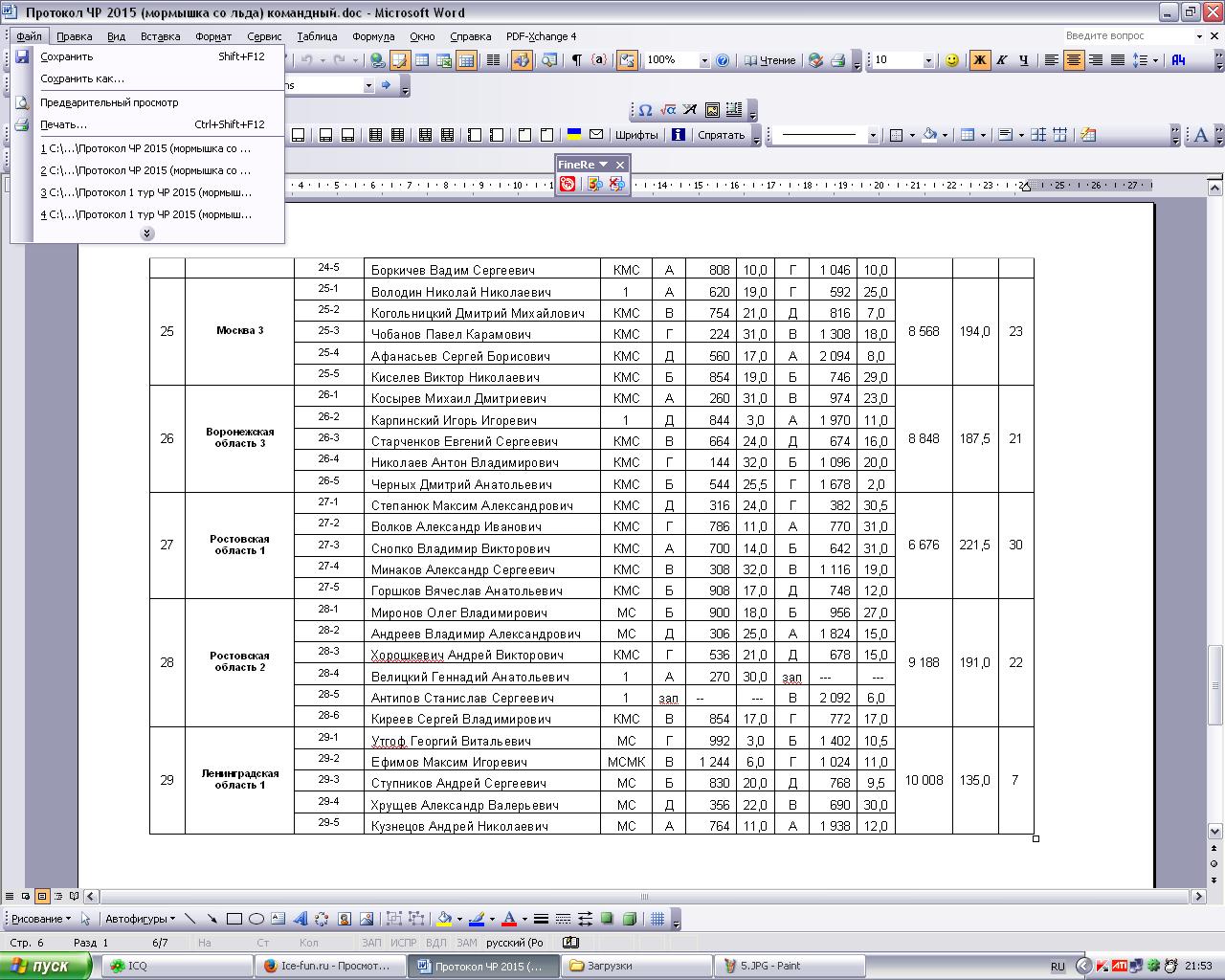The height and width of the screenshot is (980, 1225).
Task: Click the show paragraph marks (¶) icon
Action: pyautogui.click(x=576, y=60)
